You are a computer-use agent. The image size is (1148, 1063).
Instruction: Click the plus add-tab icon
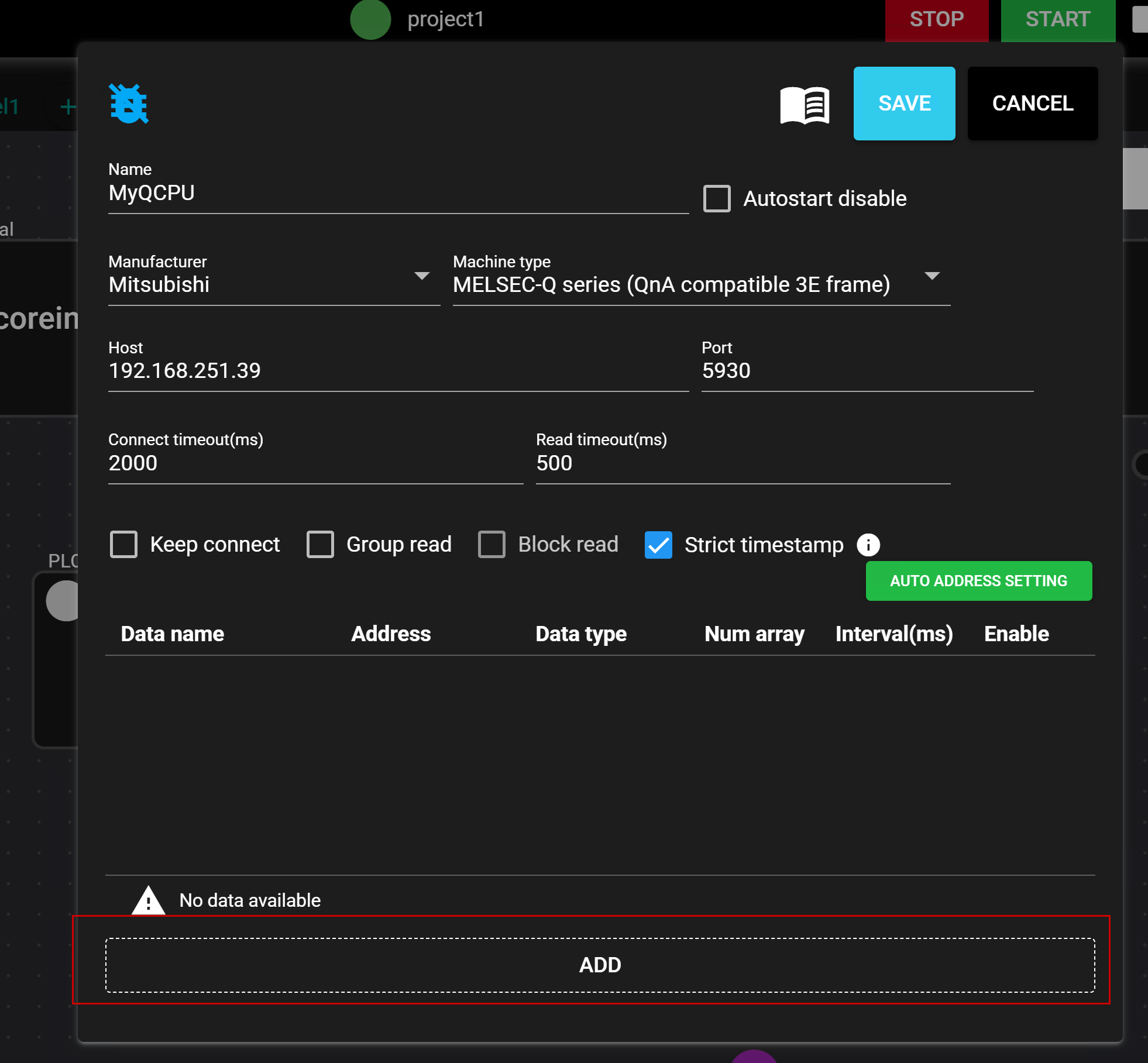68,106
